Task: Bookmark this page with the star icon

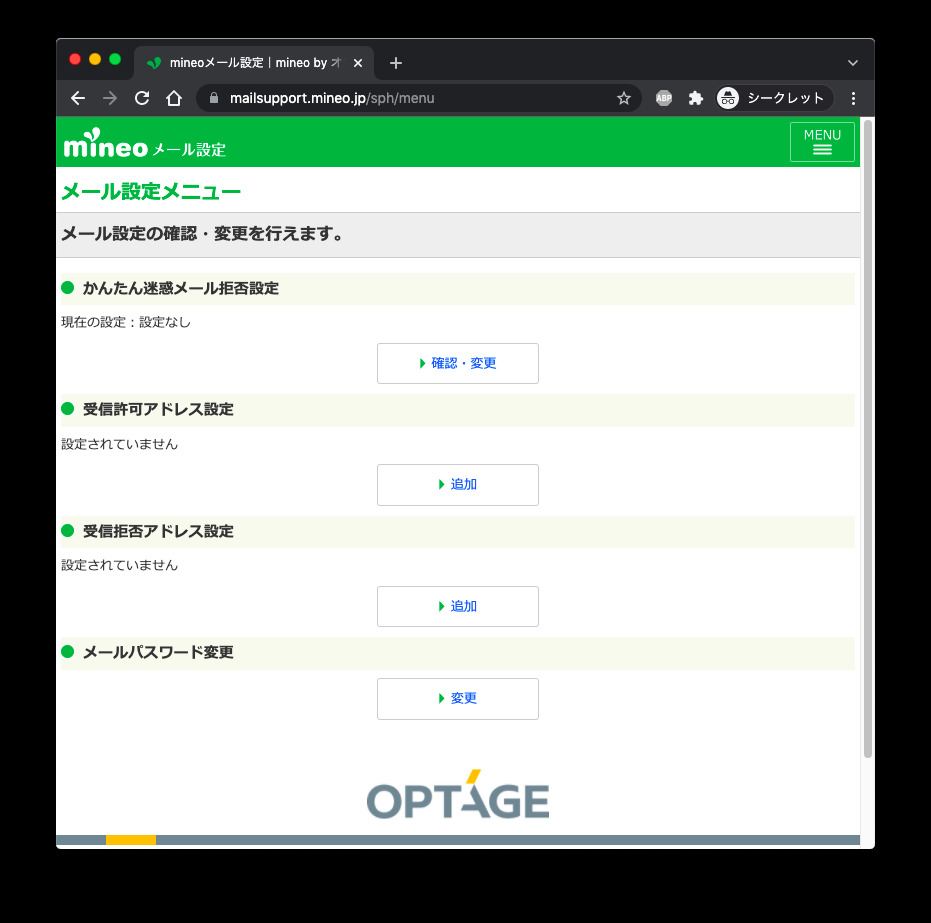Action: point(623,98)
